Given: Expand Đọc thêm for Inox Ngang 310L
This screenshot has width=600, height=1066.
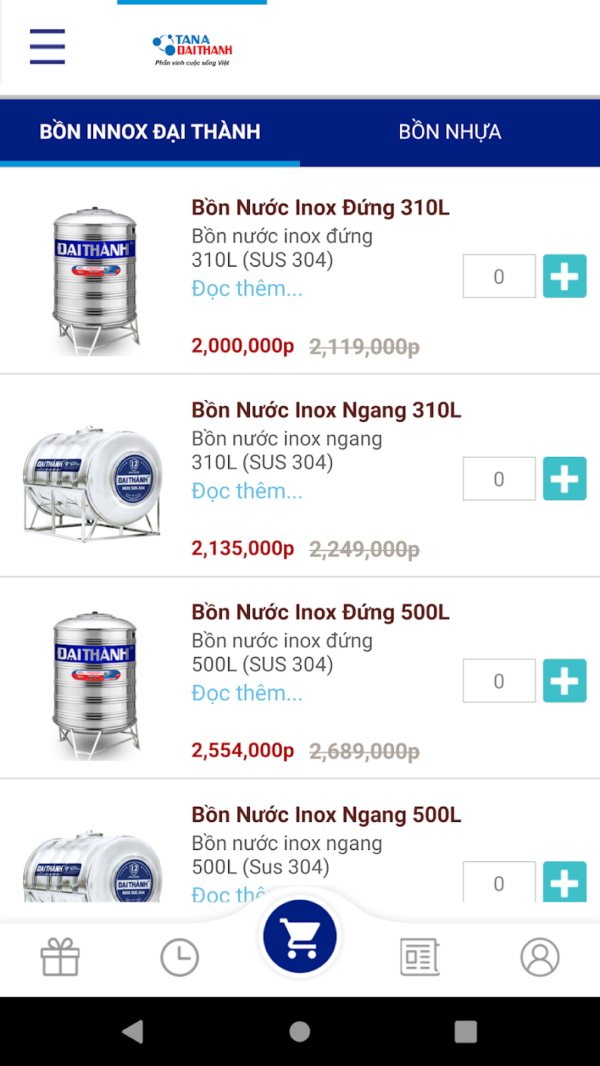Looking at the screenshot, I should pyautogui.click(x=247, y=491).
